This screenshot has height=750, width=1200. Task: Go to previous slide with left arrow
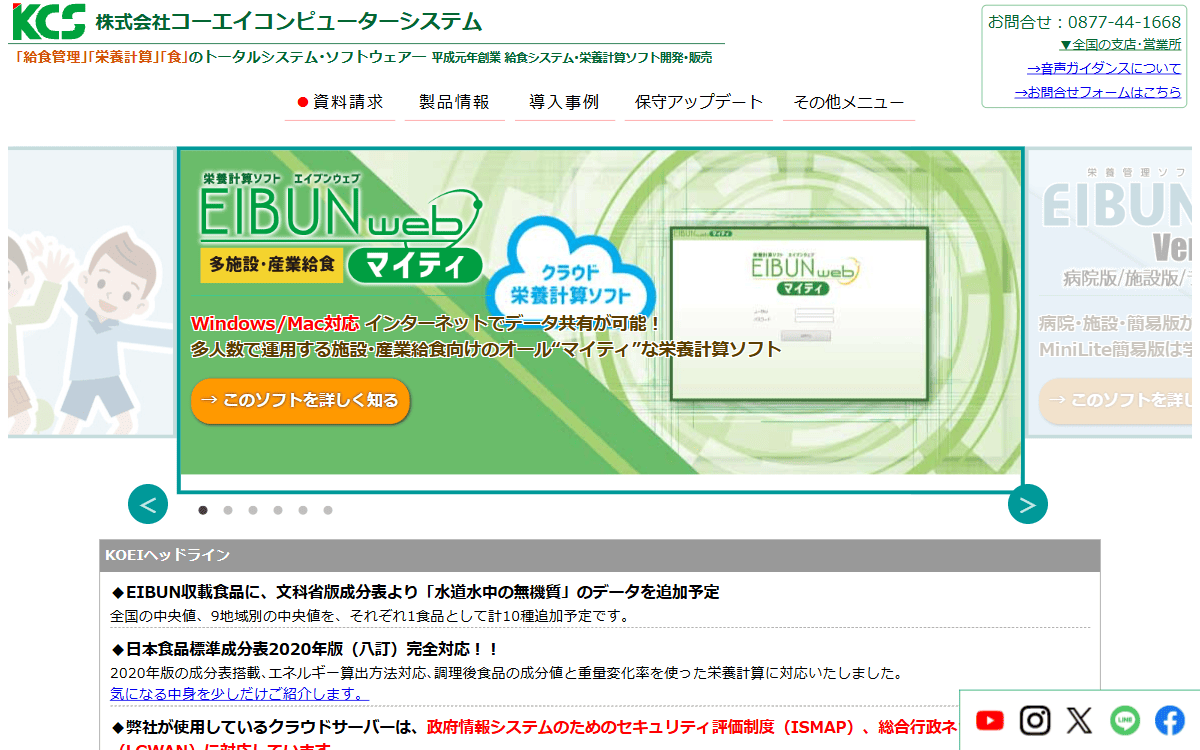[148, 504]
